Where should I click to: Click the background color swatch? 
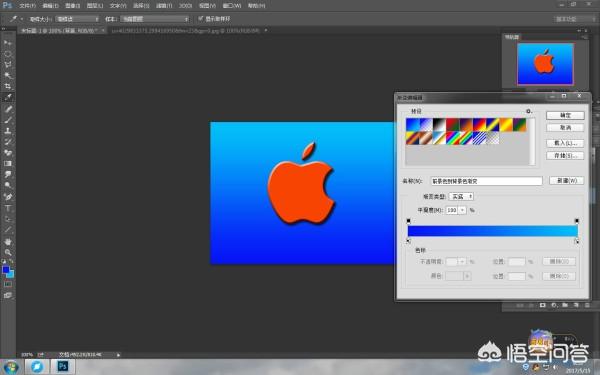pos(11,275)
